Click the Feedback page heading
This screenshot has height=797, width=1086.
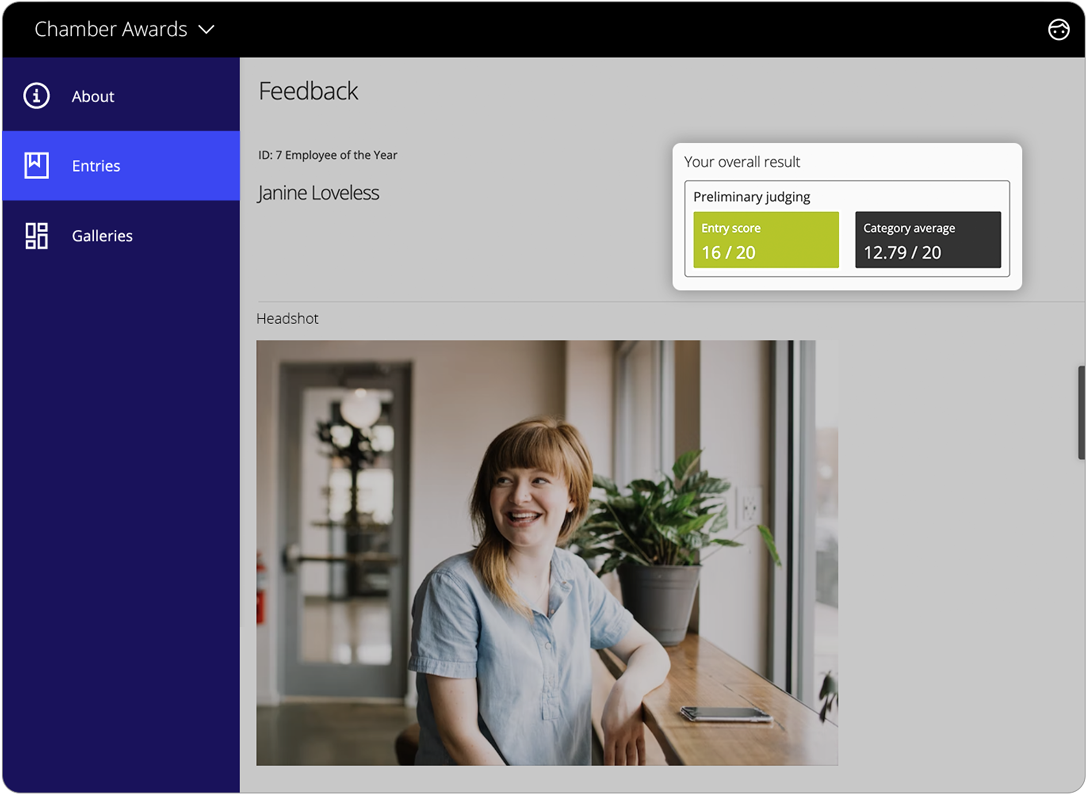308,91
